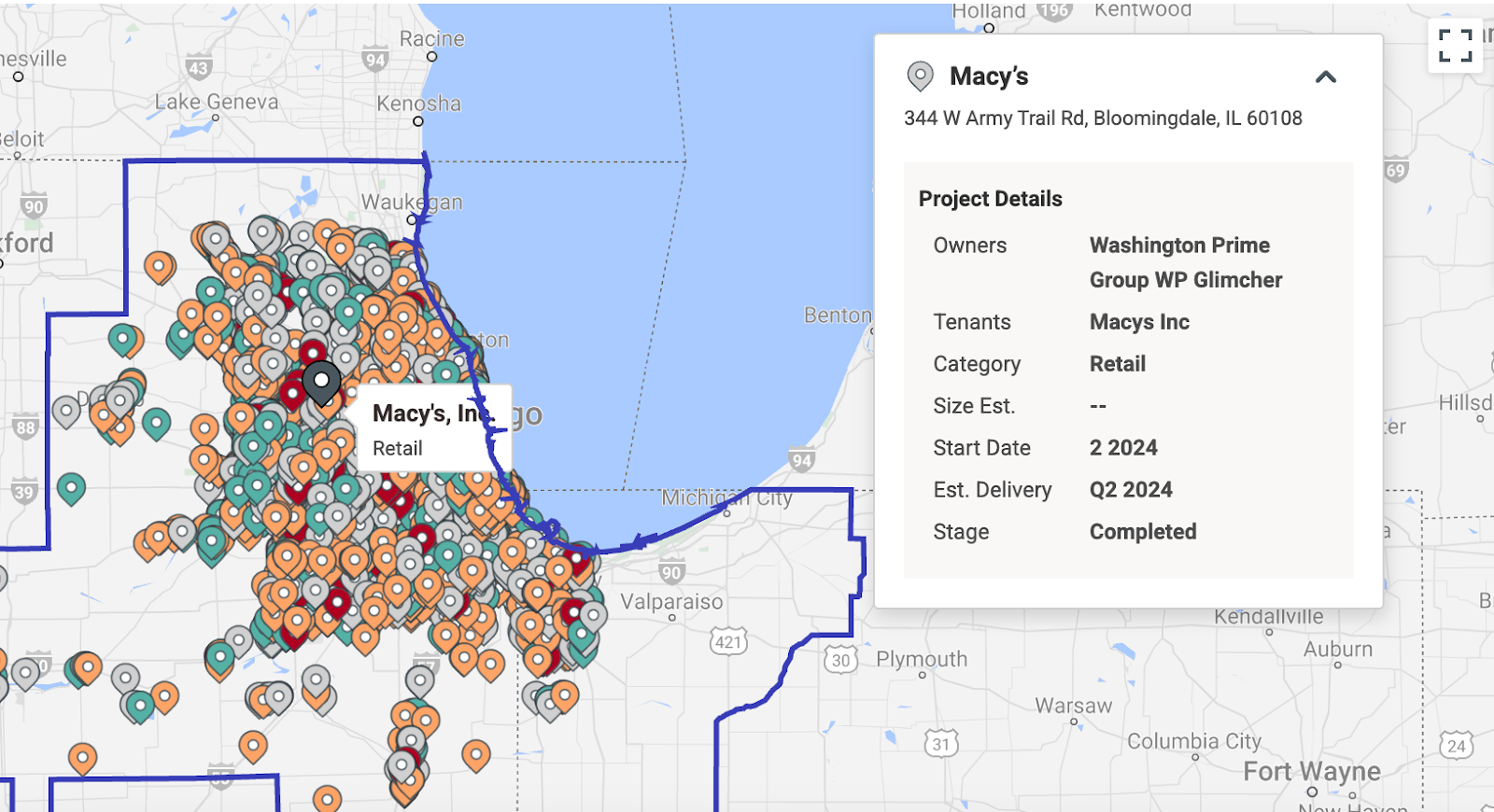Click the Stage label

pos(961,532)
